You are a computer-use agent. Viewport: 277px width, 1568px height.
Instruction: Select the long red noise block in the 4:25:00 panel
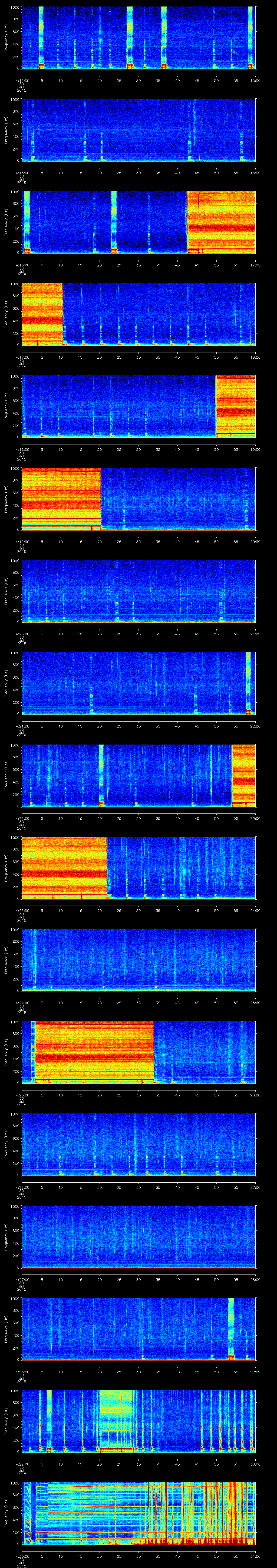95,1052
